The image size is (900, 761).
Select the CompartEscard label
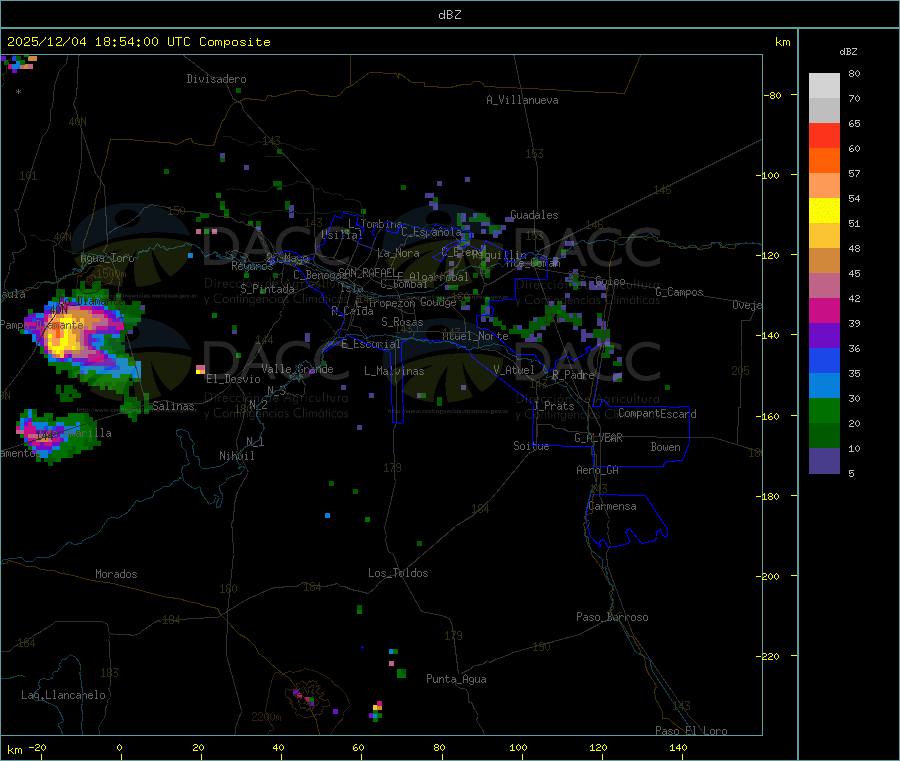point(657,414)
